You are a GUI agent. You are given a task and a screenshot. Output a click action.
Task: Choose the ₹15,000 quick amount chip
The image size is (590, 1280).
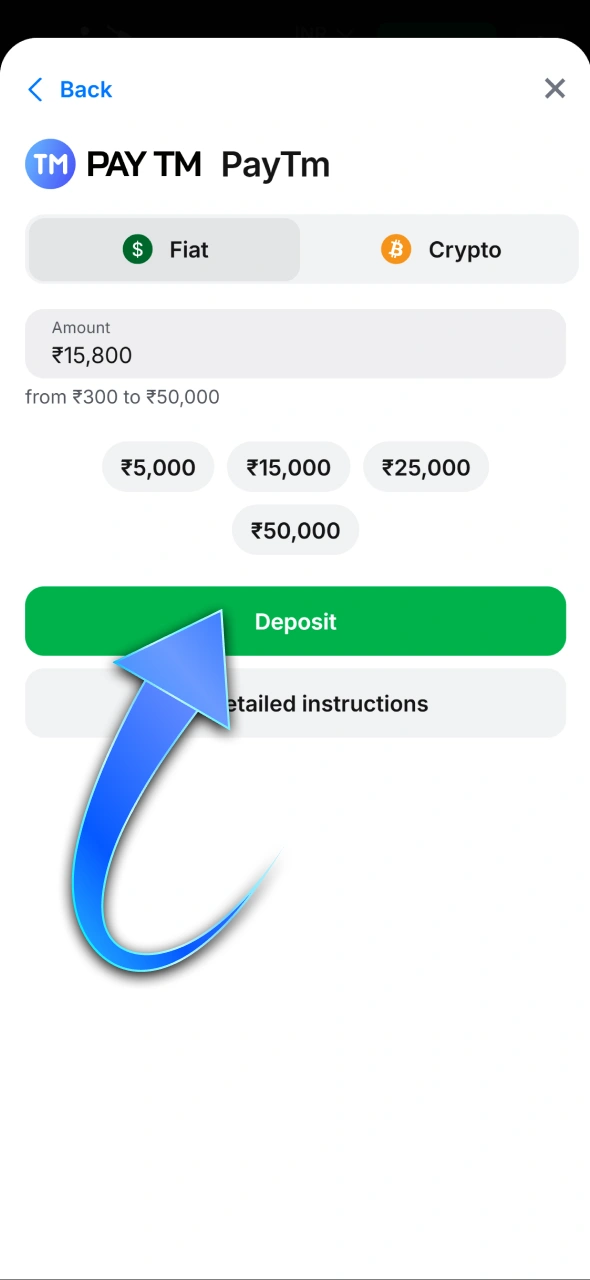[289, 467]
